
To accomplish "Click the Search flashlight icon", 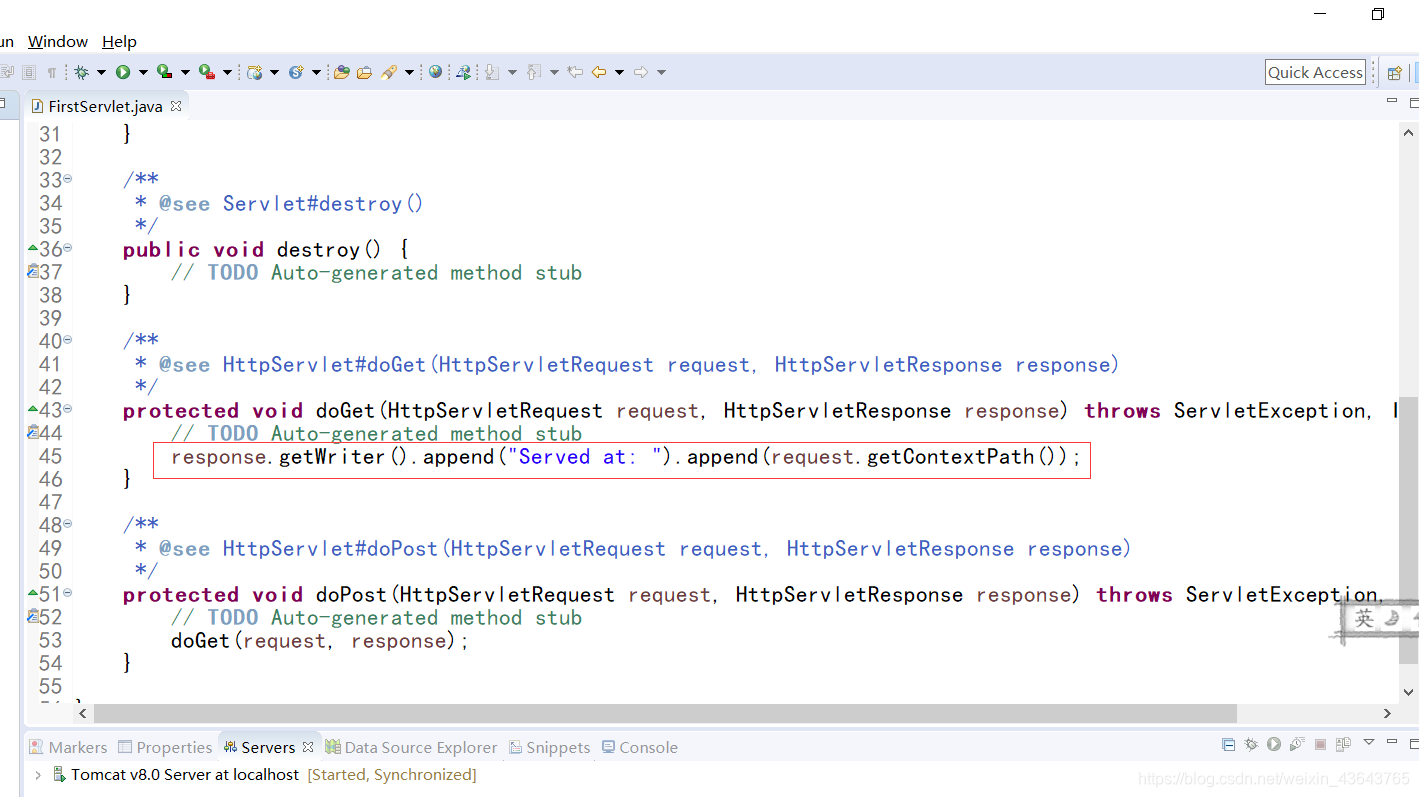I will click(389, 72).
